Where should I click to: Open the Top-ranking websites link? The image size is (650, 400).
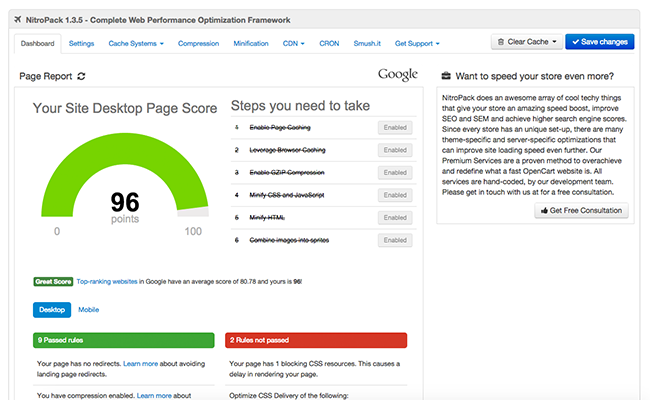click(107, 281)
